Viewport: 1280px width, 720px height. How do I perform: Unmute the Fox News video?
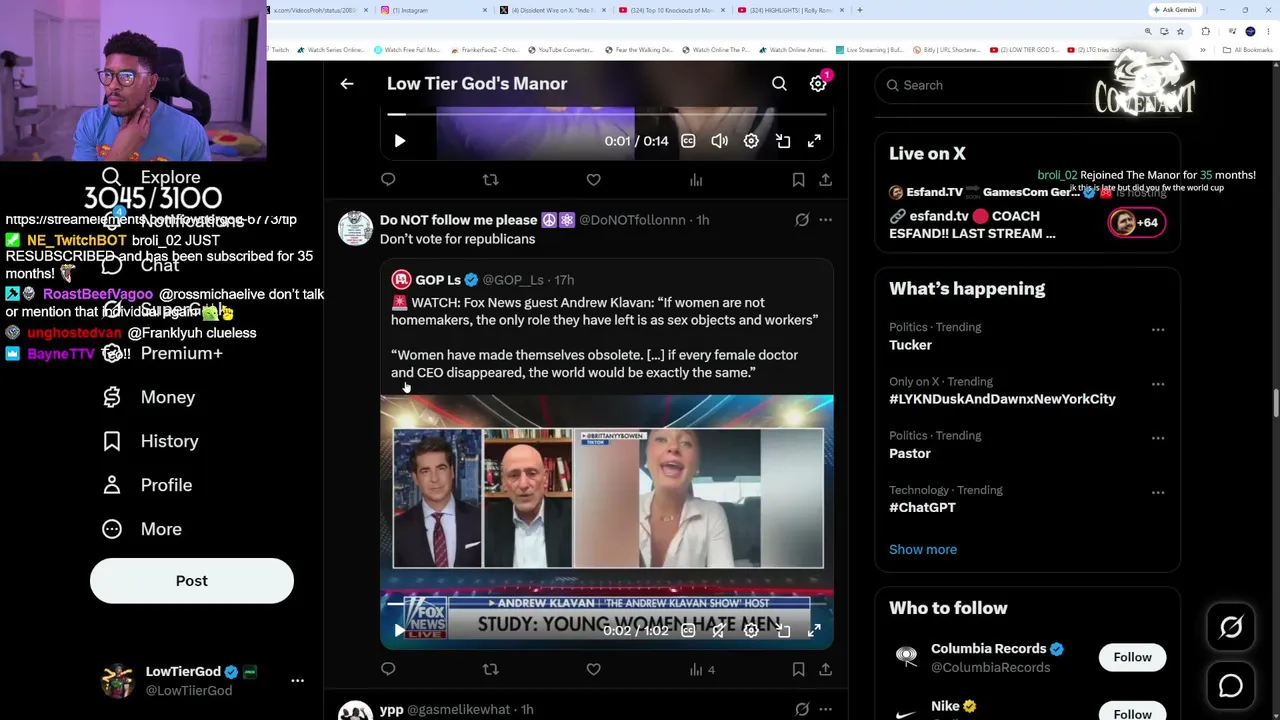pos(719,630)
